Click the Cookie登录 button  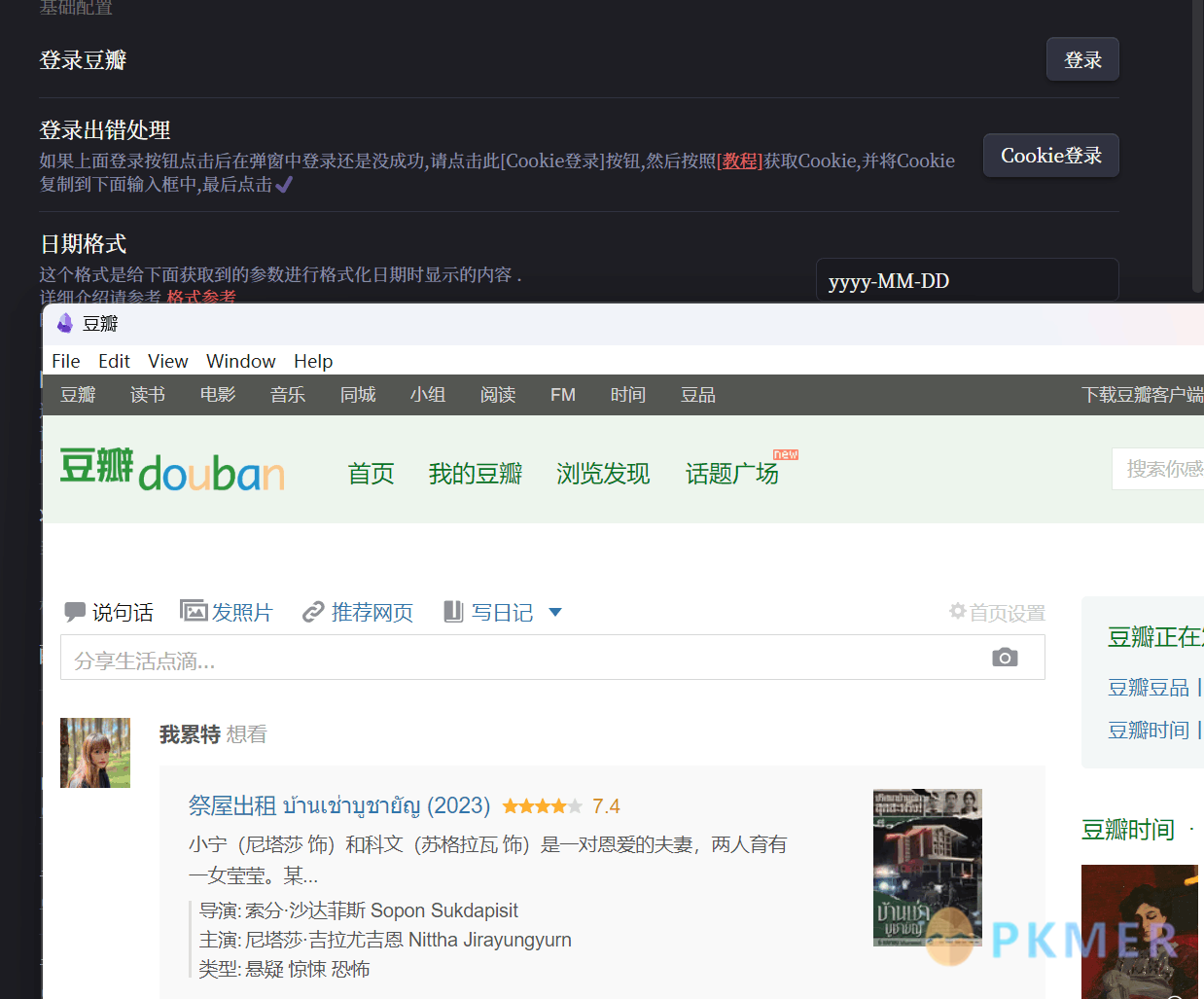(1050, 155)
